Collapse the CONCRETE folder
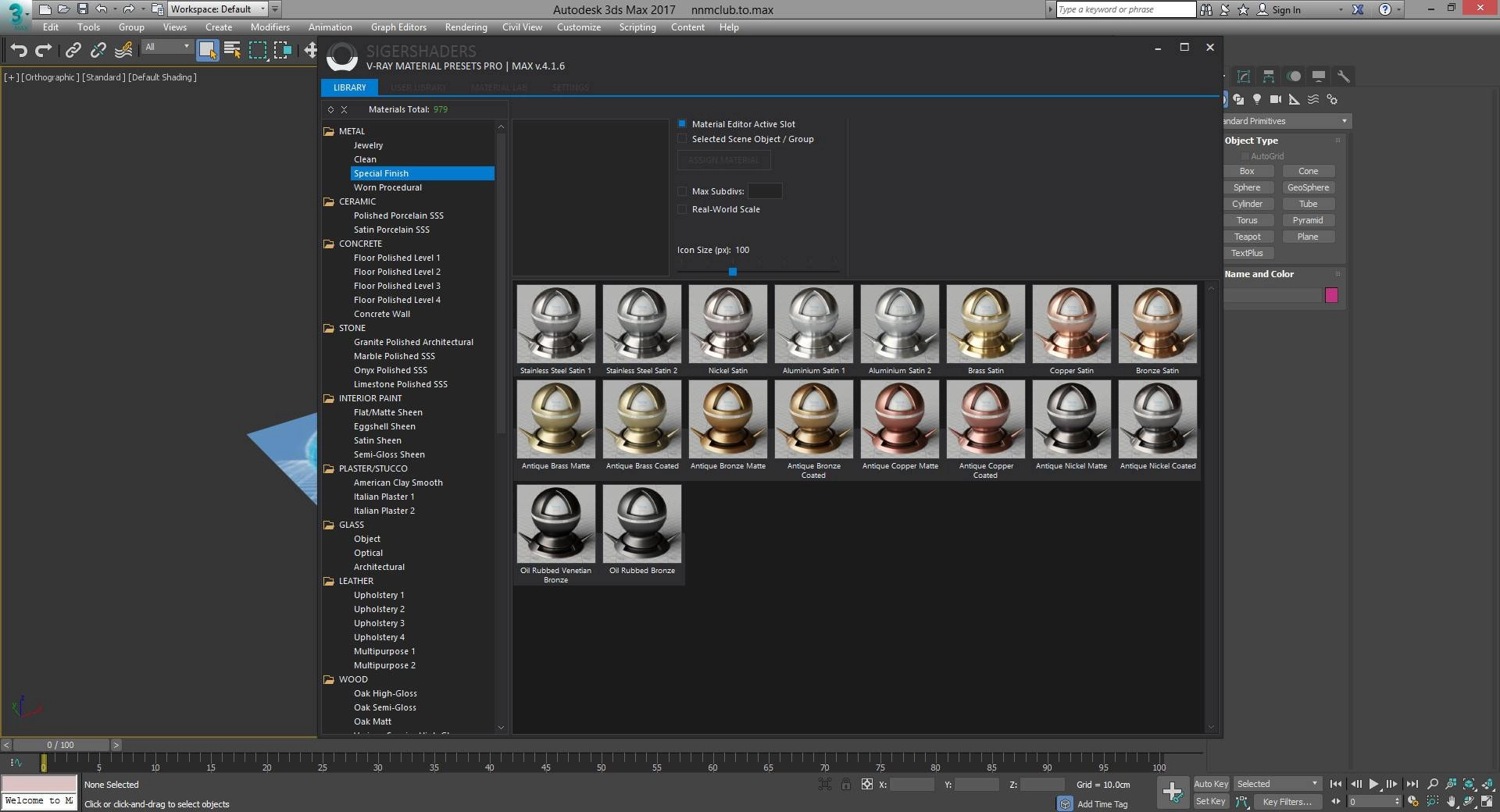The height and width of the screenshot is (812, 1500). pyautogui.click(x=329, y=244)
